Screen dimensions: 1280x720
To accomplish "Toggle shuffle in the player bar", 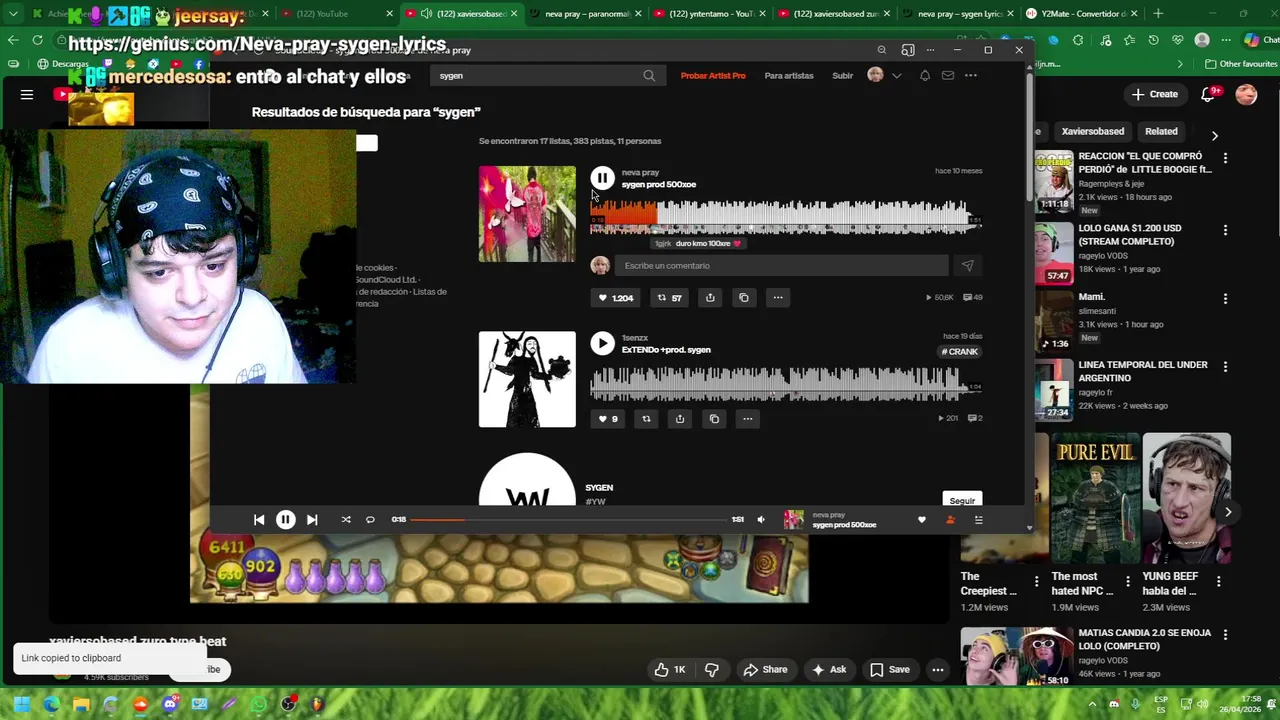I will 346,520.
